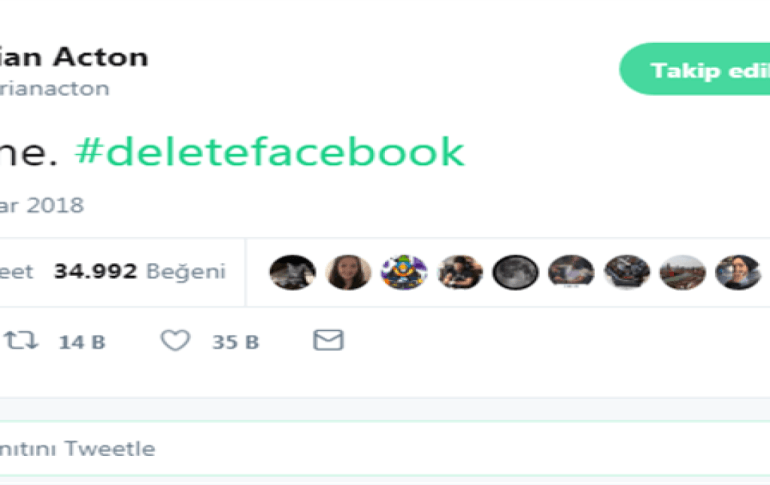Open the gray moon avatar profile

click(x=515, y=272)
